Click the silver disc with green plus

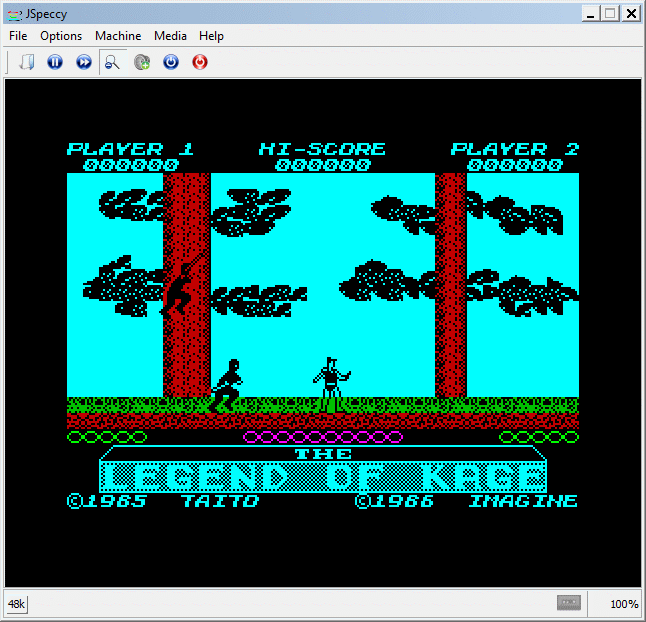142,62
